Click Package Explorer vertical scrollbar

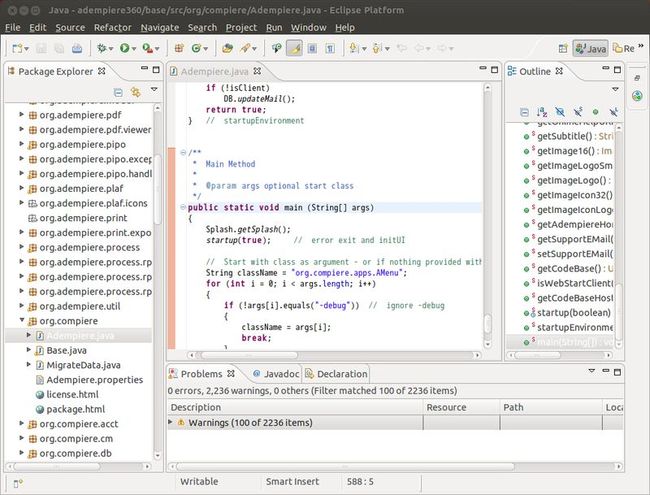click(158, 282)
